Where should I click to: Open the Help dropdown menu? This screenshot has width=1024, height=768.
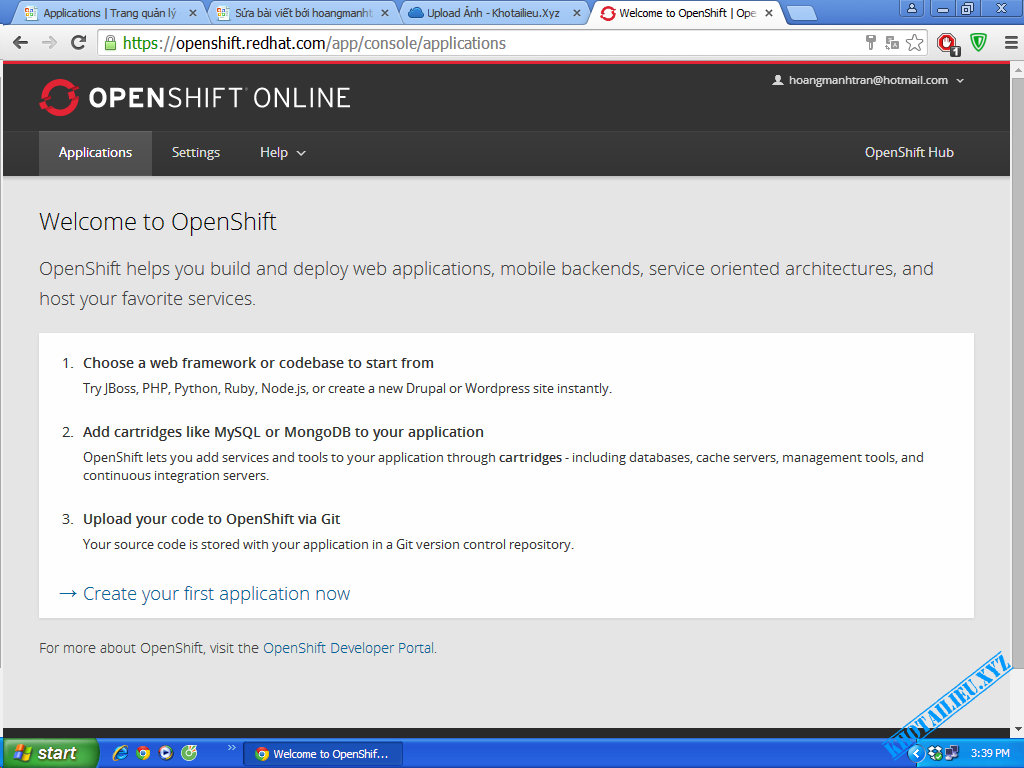coord(282,153)
